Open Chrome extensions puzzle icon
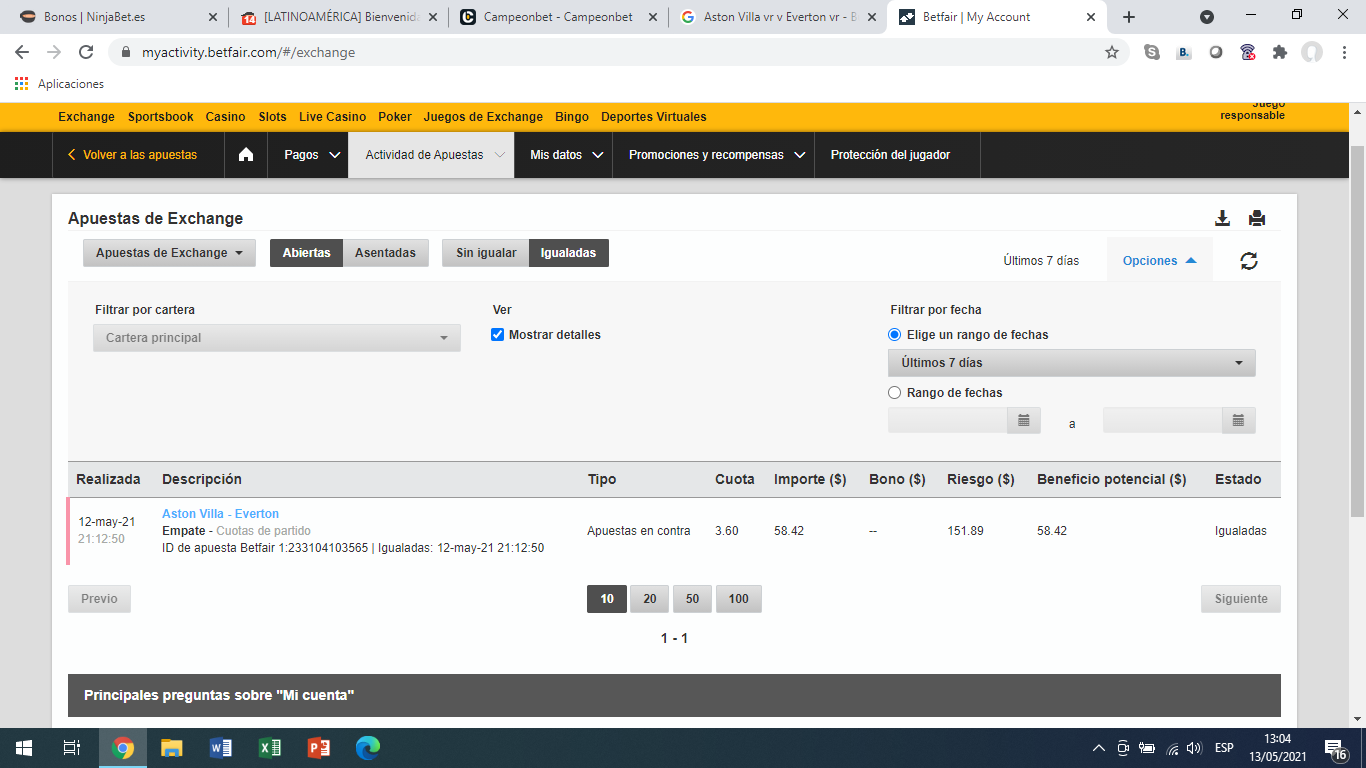The width and height of the screenshot is (1366, 768). pyautogui.click(x=1279, y=52)
